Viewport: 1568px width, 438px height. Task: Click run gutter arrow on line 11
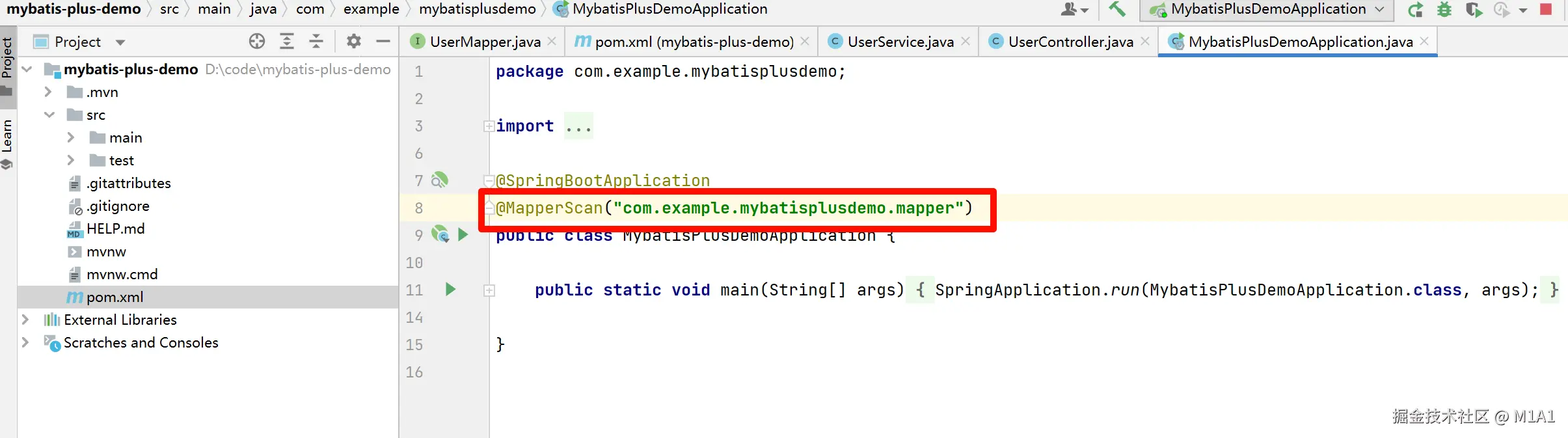[x=450, y=289]
